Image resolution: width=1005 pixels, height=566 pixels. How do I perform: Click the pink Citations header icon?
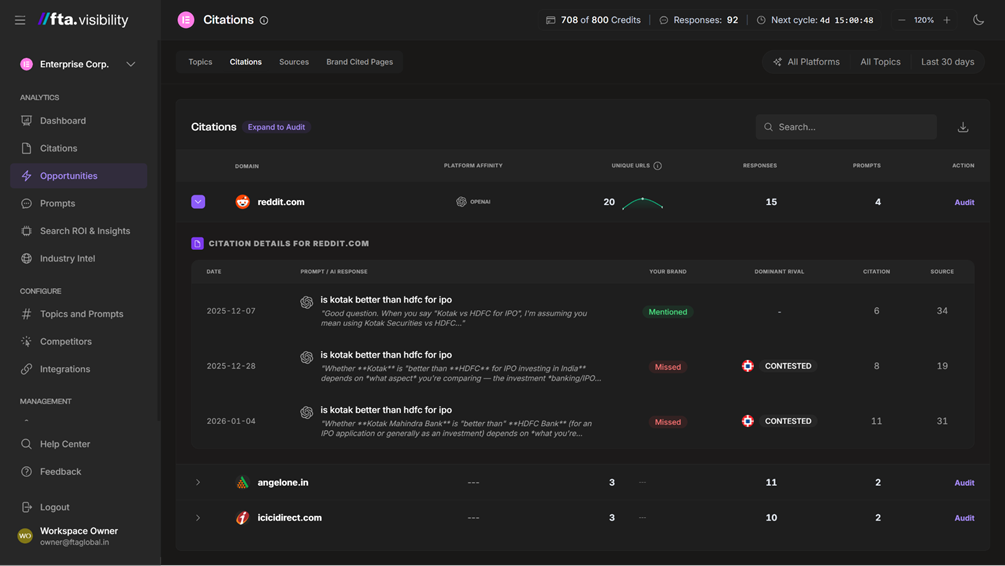[186, 21]
